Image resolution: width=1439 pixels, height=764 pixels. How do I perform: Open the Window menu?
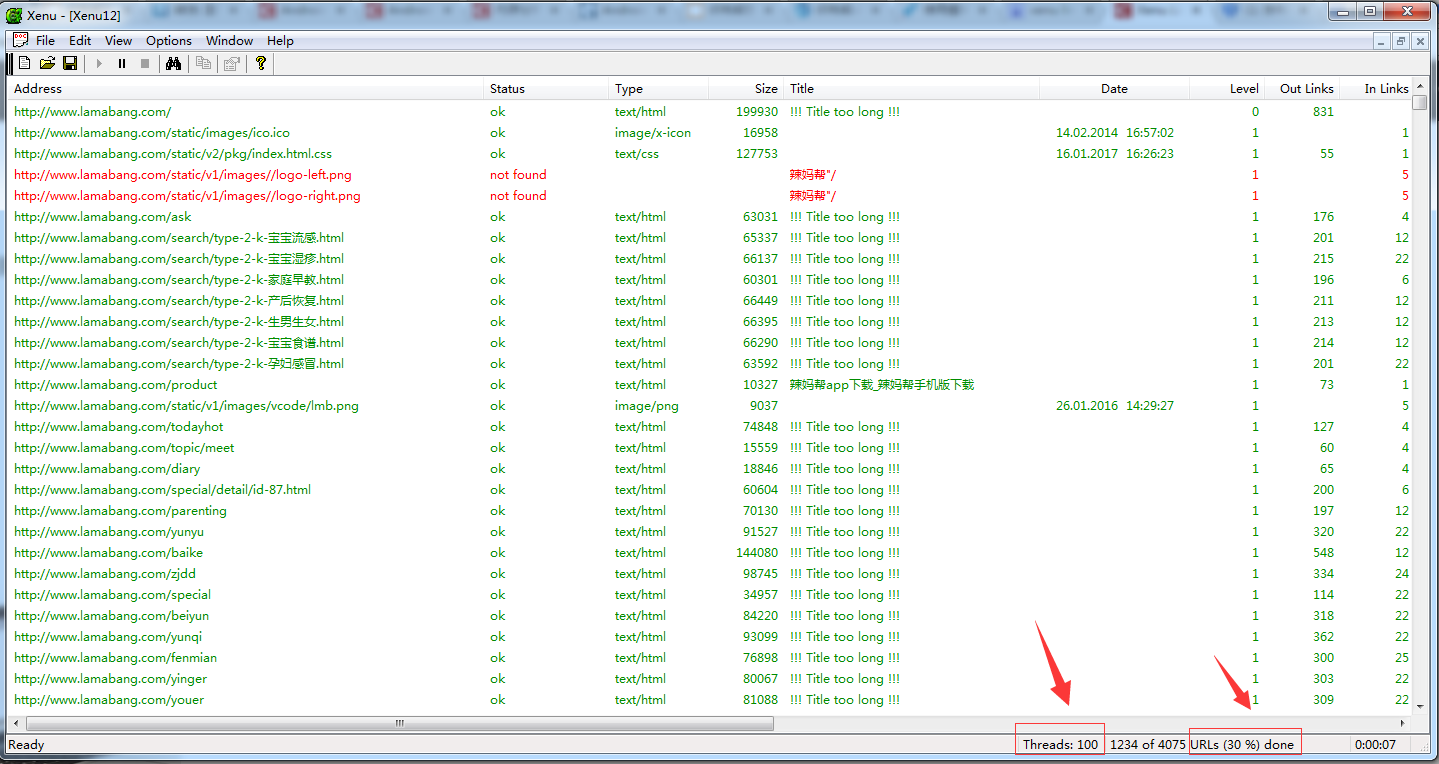point(229,40)
